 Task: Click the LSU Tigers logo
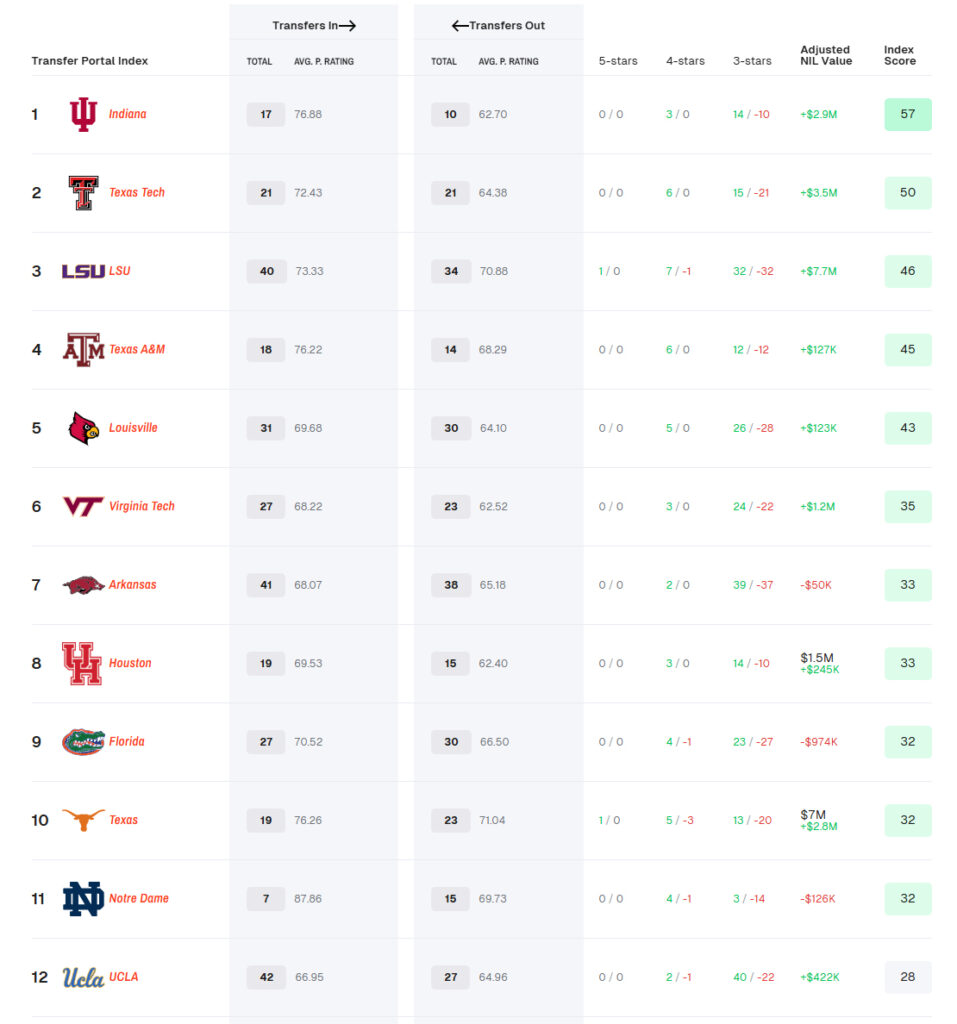(83, 271)
